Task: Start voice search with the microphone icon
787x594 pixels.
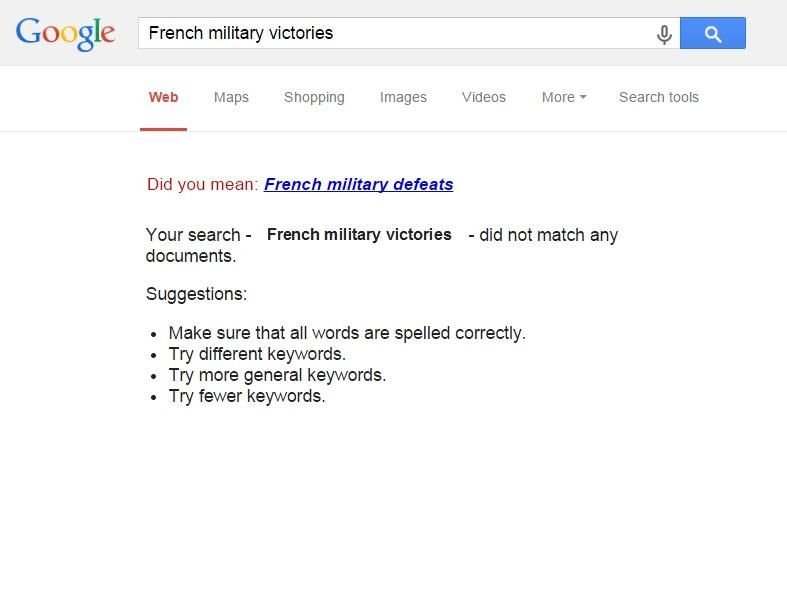Action: [664, 34]
